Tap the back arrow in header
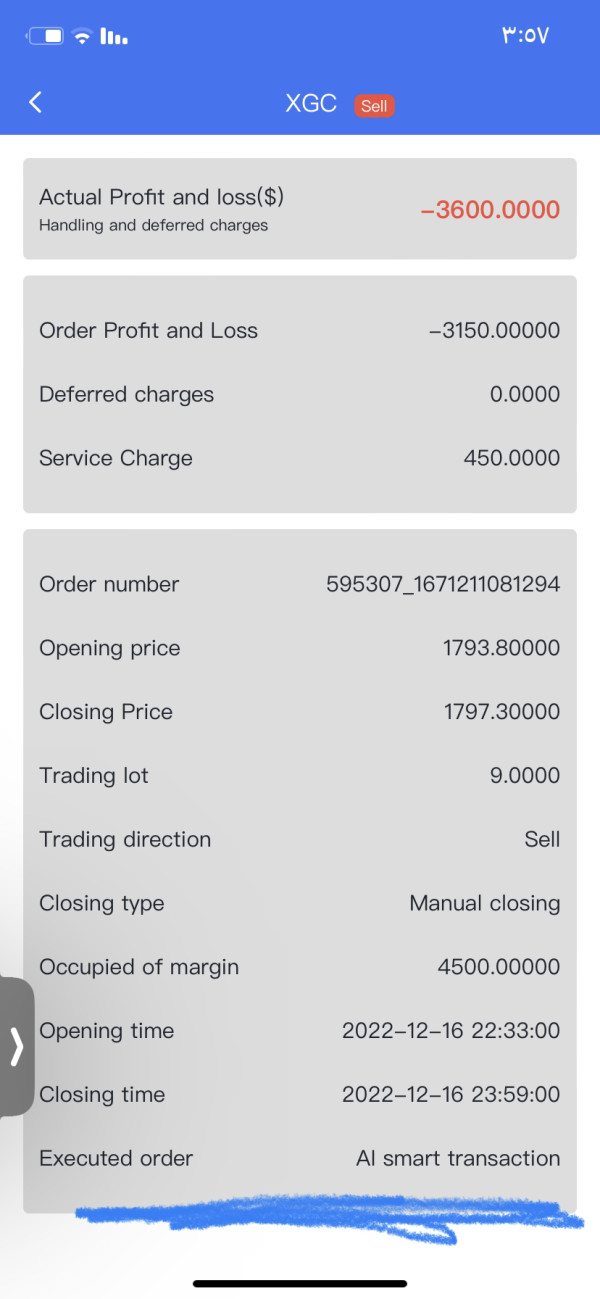The width and height of the screenshot is (600, 1299). [36, 102]
